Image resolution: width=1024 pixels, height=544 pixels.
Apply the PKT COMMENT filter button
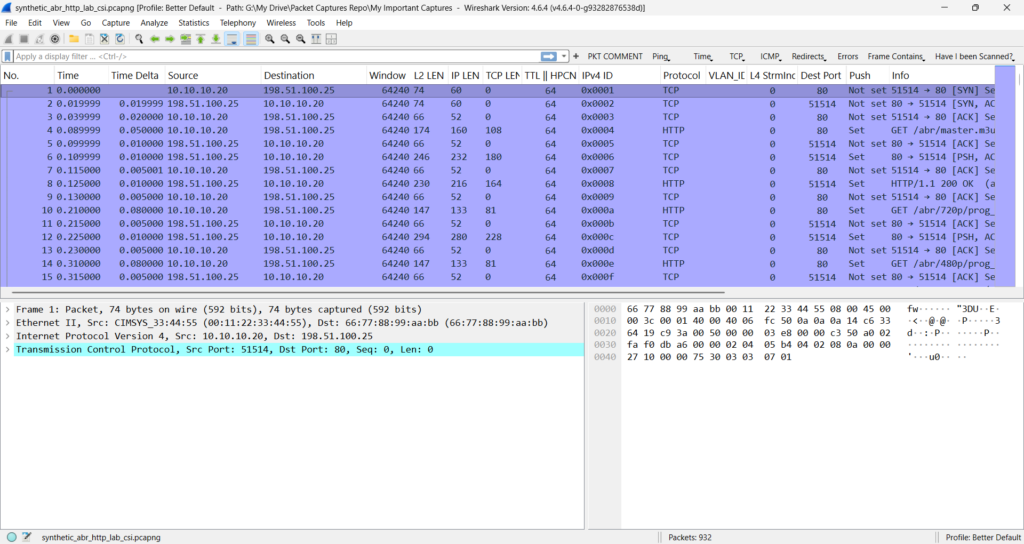coord(615,57)
